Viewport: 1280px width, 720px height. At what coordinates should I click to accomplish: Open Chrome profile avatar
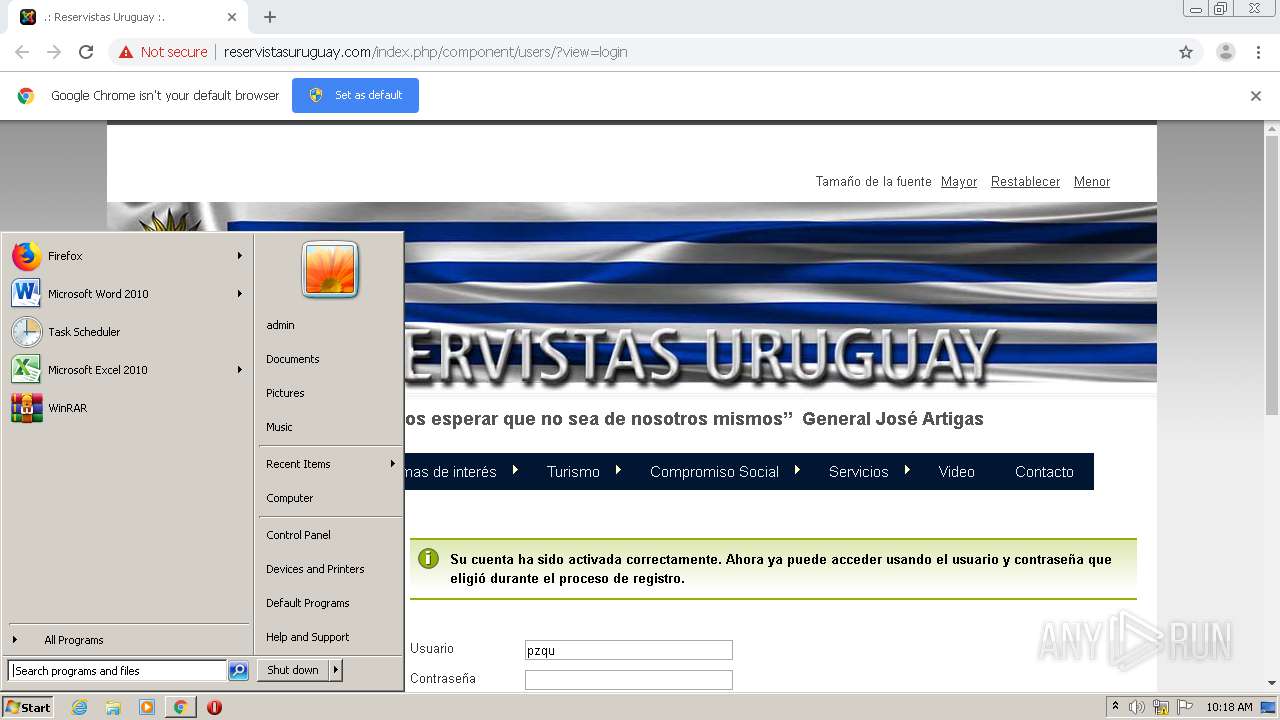[x=1225, y=52]
